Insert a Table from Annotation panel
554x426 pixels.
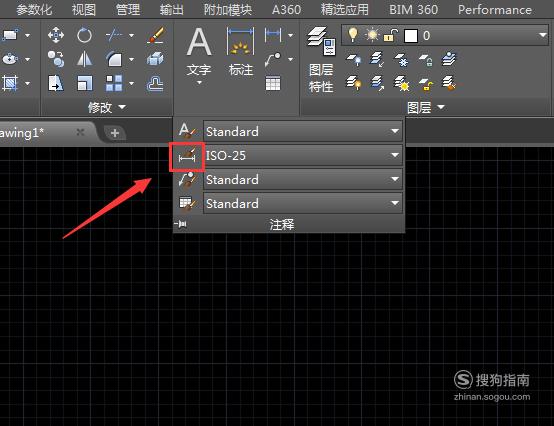pos(273,84)
